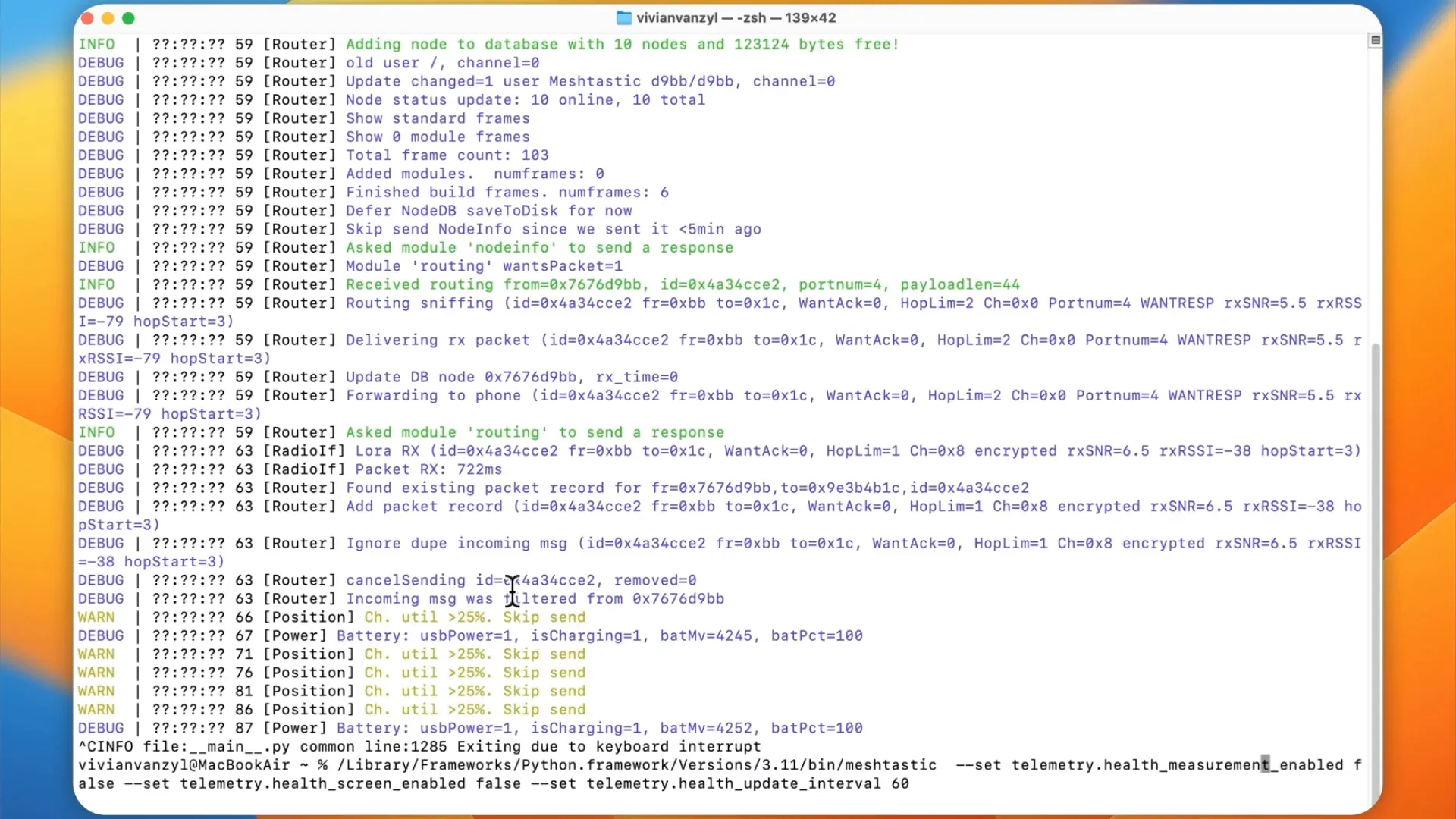Click the folder icon in the Terminal title bar

click(624, 17)
